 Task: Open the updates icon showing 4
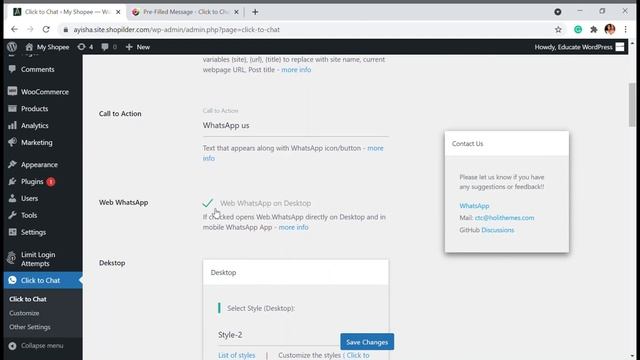(x=85, y=47)
